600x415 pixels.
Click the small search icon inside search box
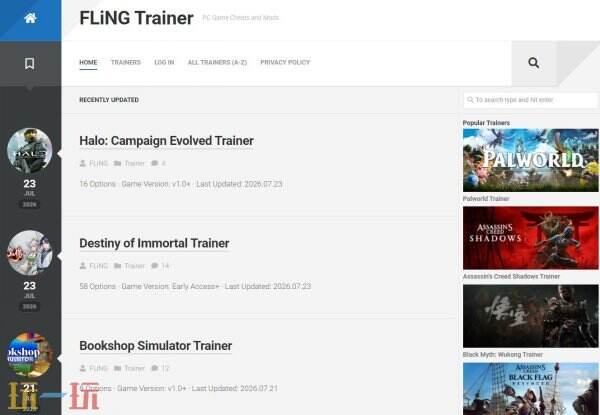point(470,100)
